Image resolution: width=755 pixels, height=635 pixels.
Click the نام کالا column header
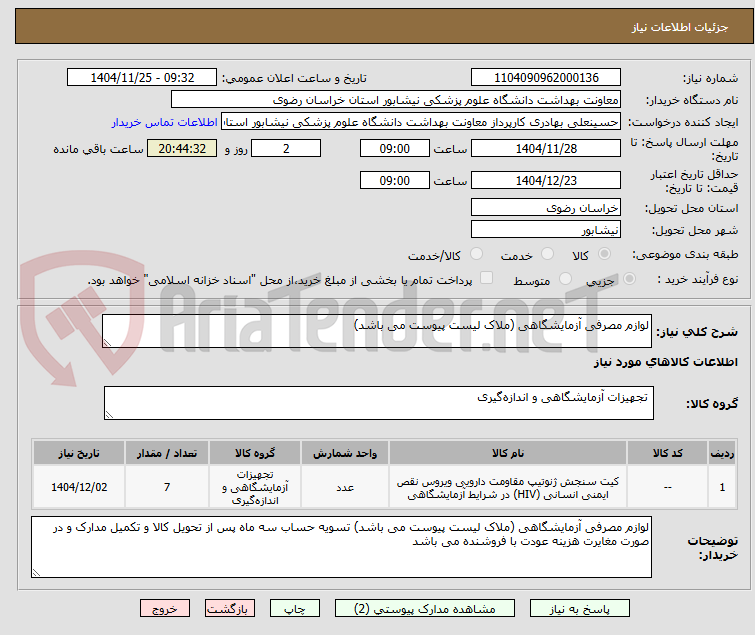point(508,453)
